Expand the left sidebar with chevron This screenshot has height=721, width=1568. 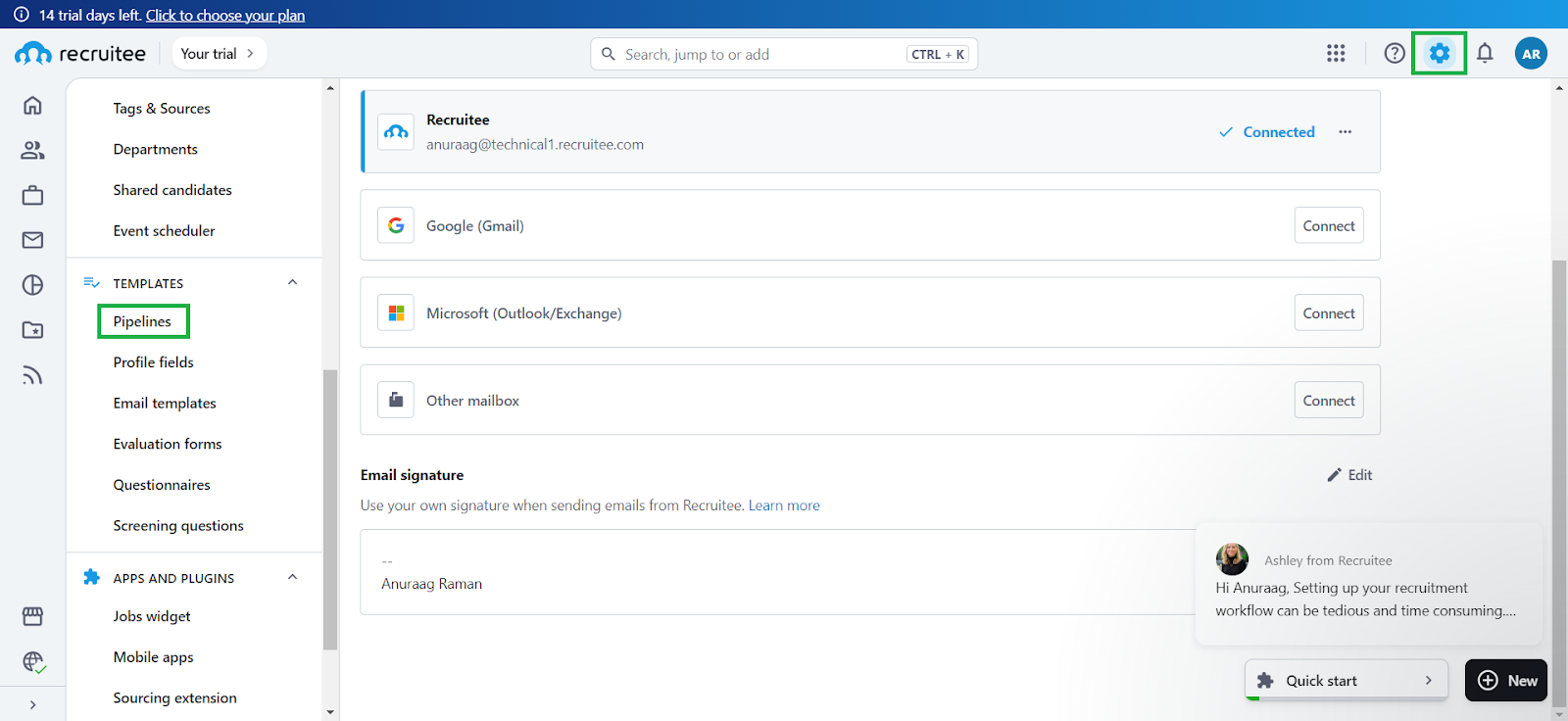coord(32,704)
